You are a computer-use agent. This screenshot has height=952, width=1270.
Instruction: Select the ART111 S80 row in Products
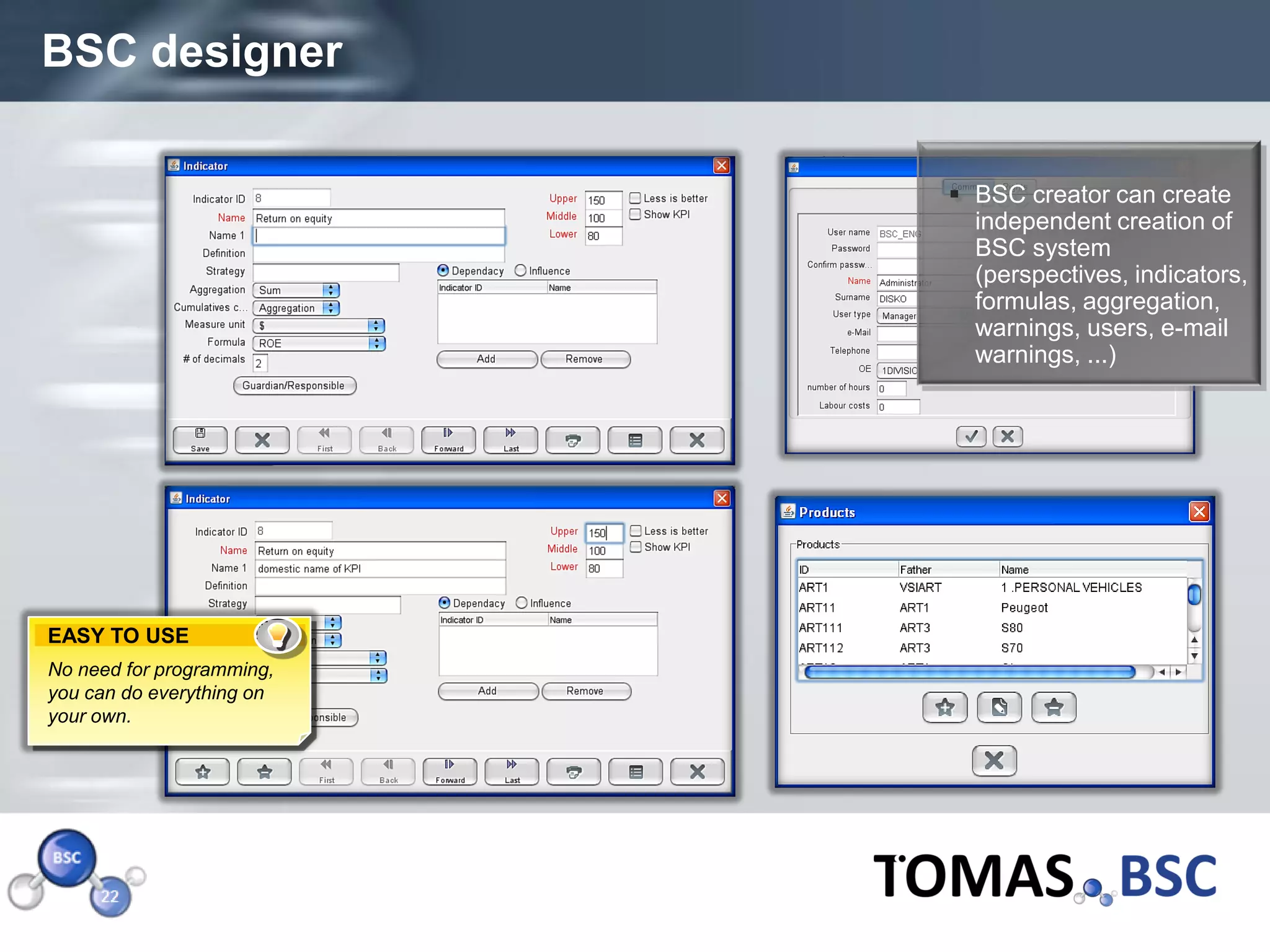point(992,628)
